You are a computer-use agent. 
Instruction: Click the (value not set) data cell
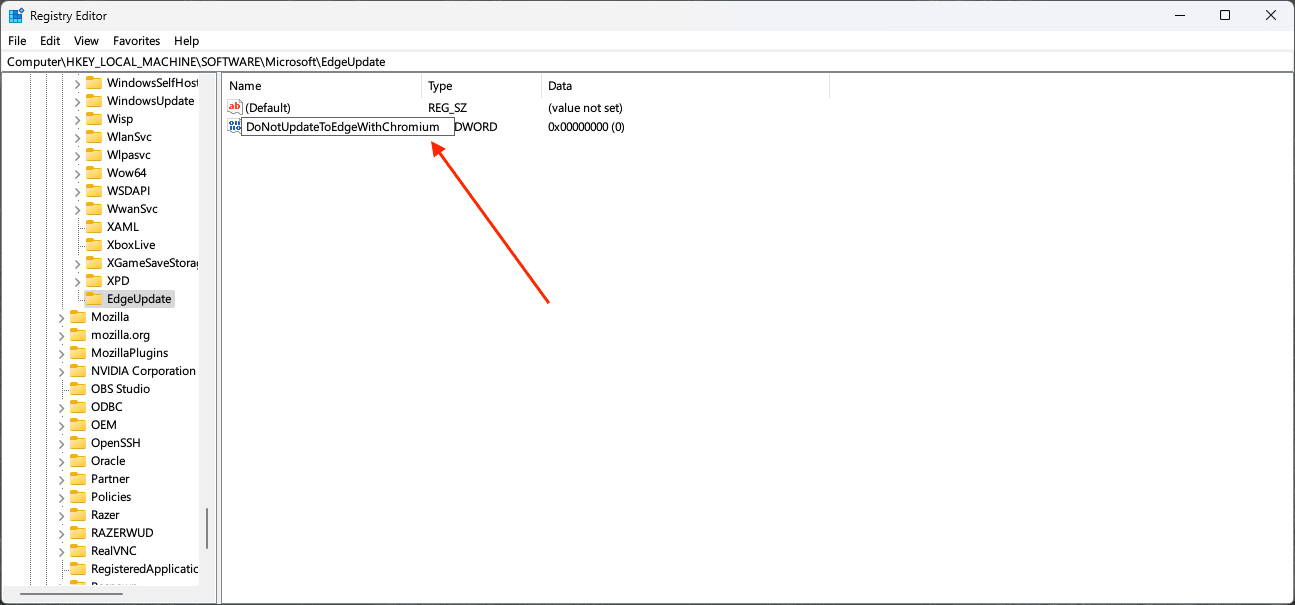pos(585,107)
